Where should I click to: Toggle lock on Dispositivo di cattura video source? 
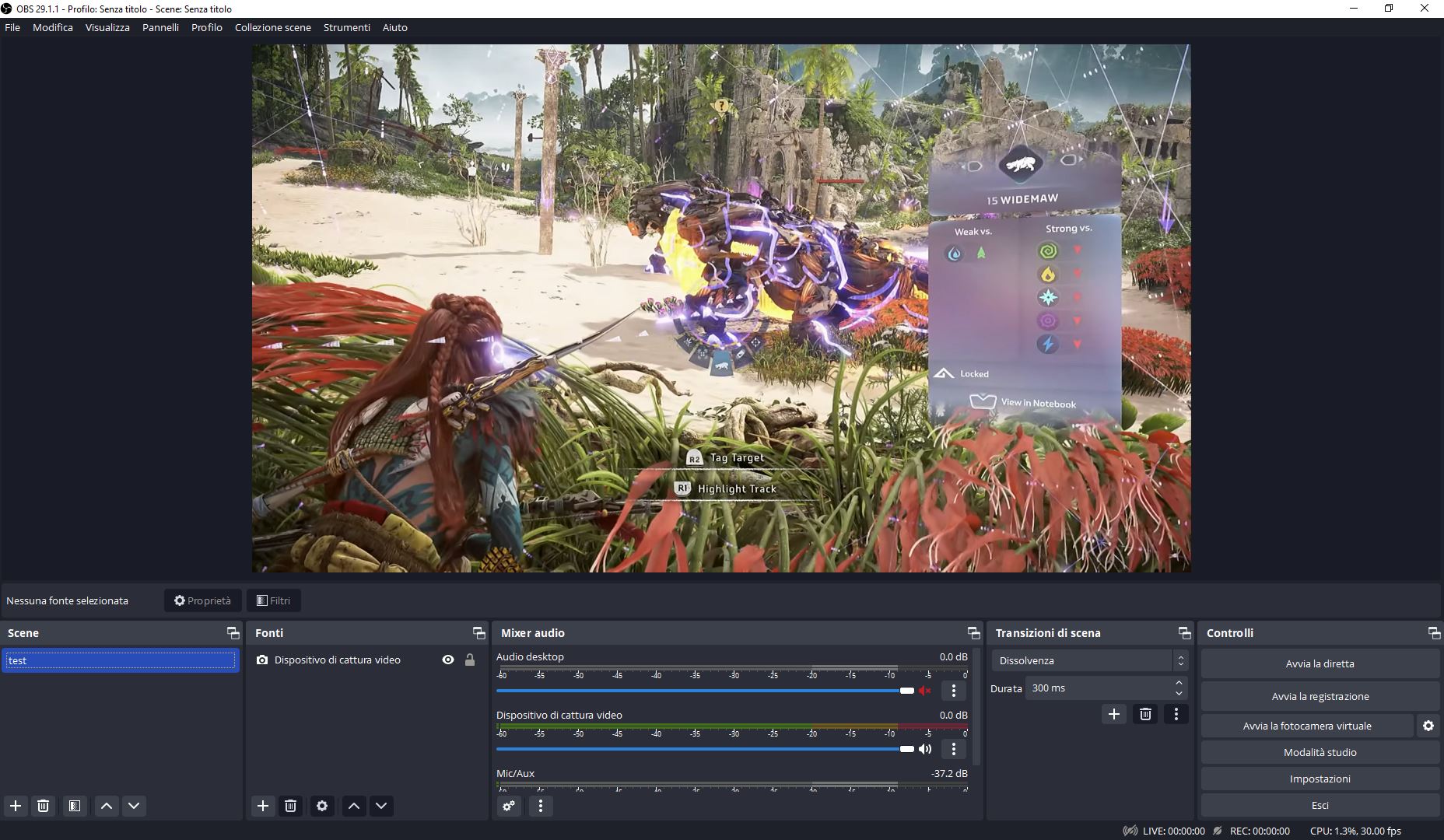click(x=470, y=660)
